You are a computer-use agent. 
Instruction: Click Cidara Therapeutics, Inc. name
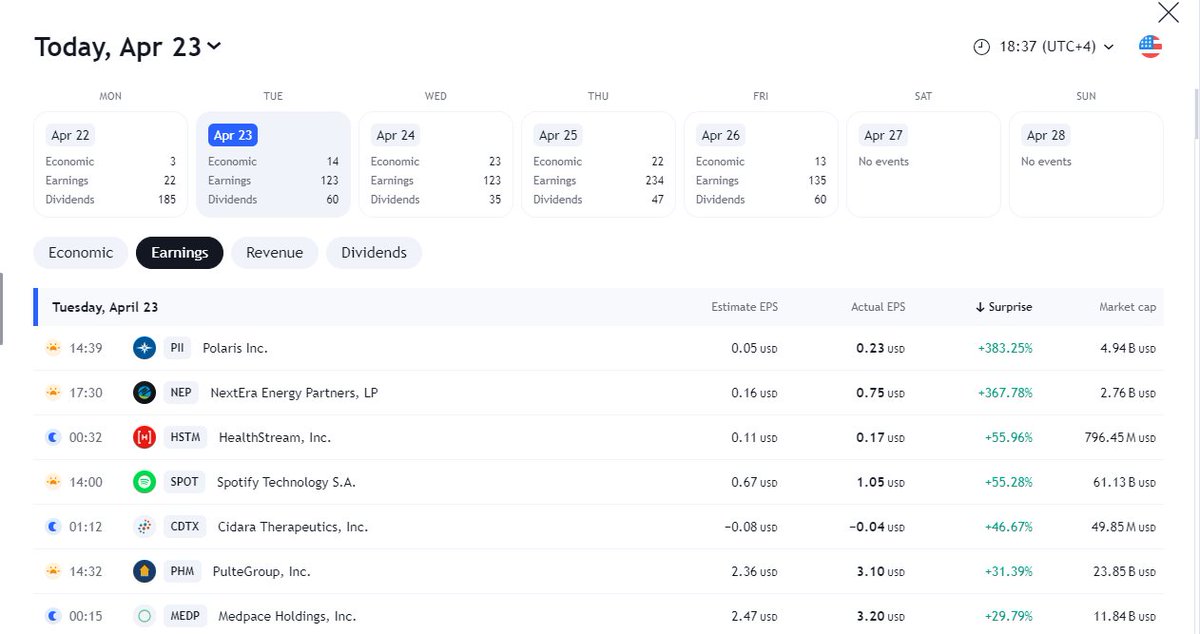pyautogui.click(x=293, y=527)
